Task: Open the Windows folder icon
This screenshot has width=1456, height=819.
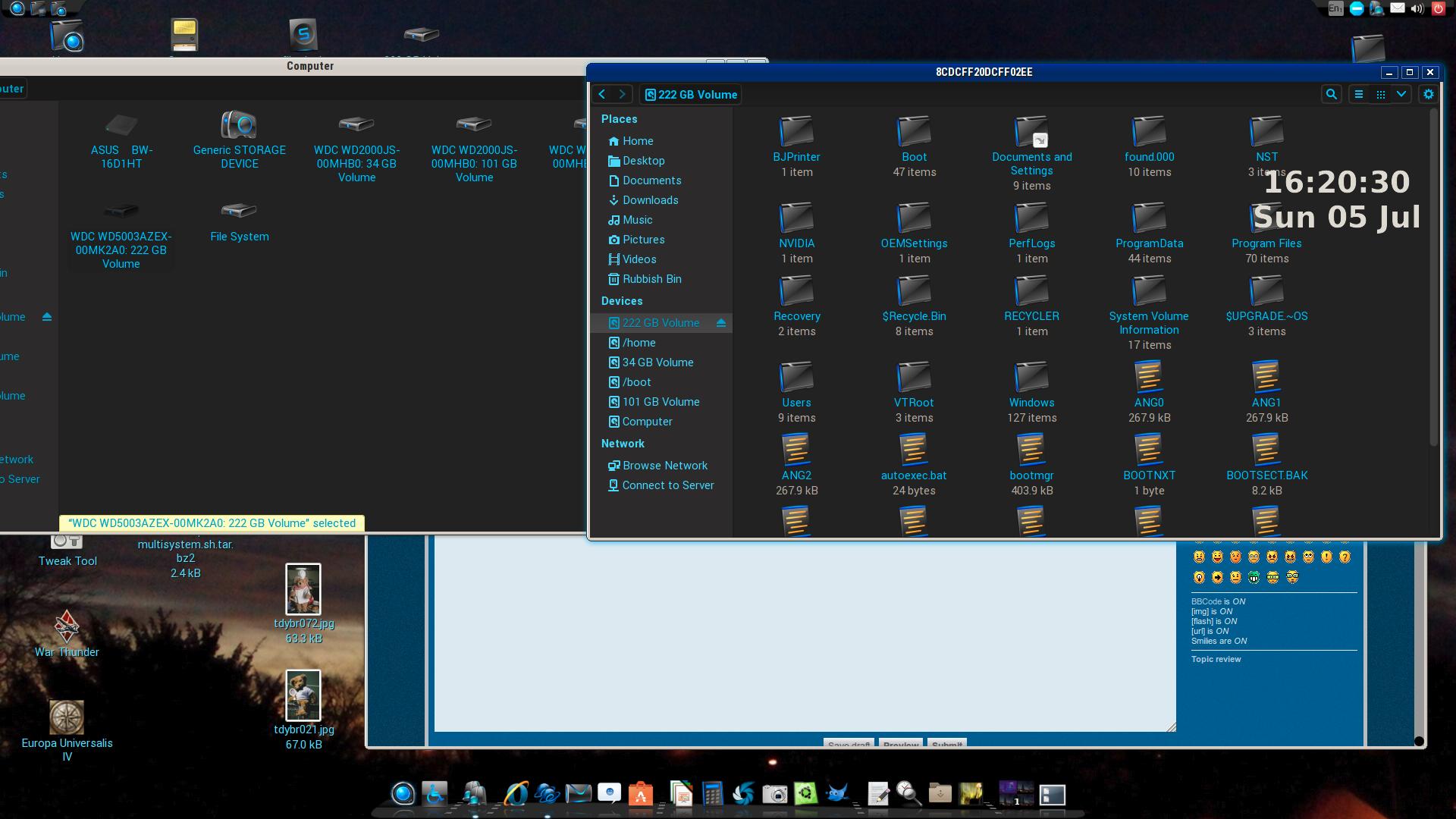Action: pyautogui.click(x=1031, y=377)
